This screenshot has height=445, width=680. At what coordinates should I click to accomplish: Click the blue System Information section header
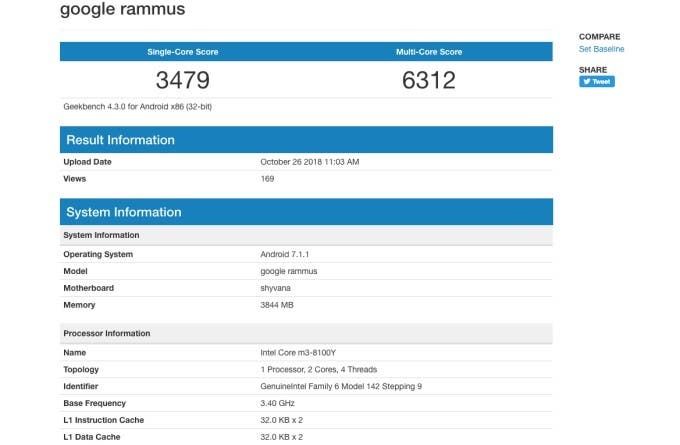coord(306,212)
